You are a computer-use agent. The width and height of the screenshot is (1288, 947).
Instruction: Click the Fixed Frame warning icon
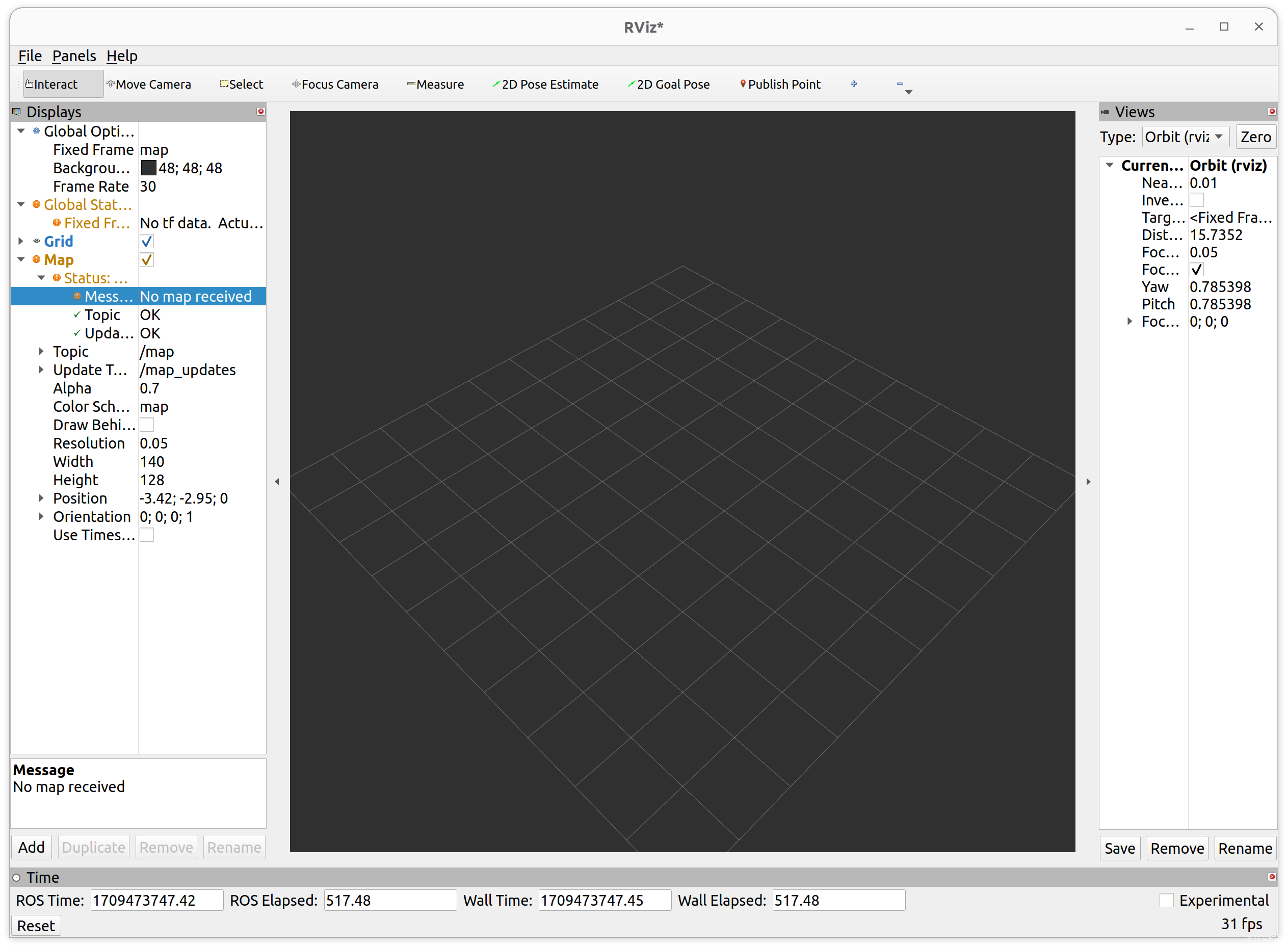point(57,222)
